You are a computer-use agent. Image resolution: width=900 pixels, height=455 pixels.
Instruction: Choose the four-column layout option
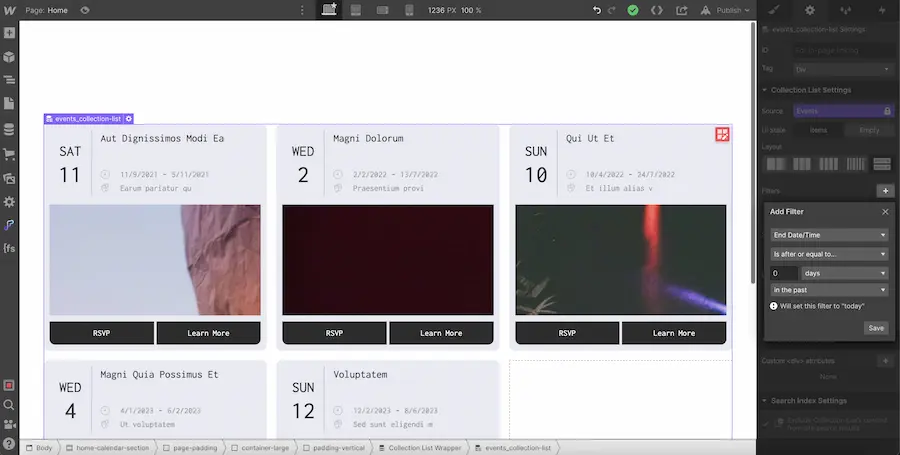[x=828, y=164]
